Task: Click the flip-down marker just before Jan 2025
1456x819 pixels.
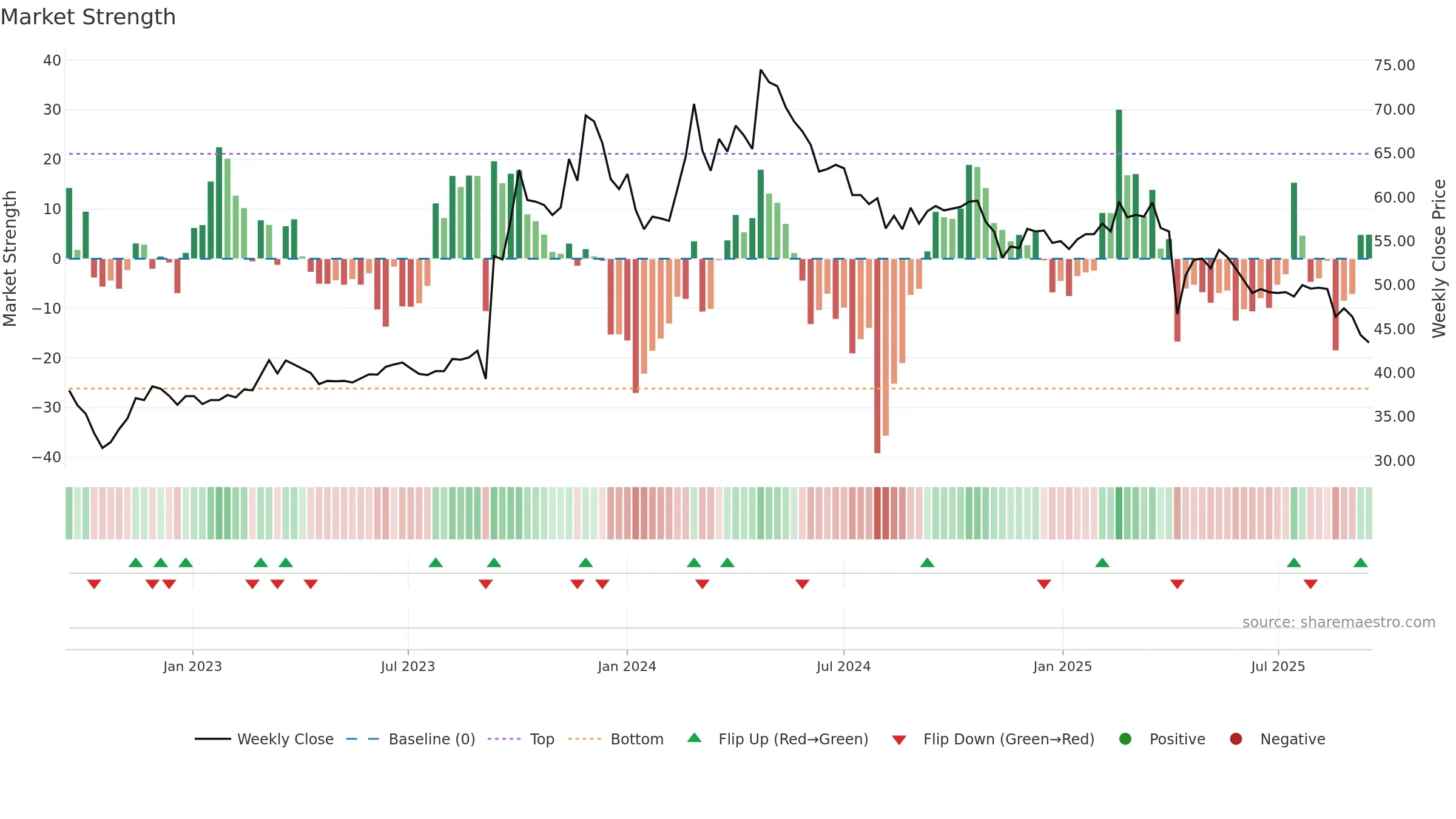Action: pyautogui.click(x=1044, y=584)
